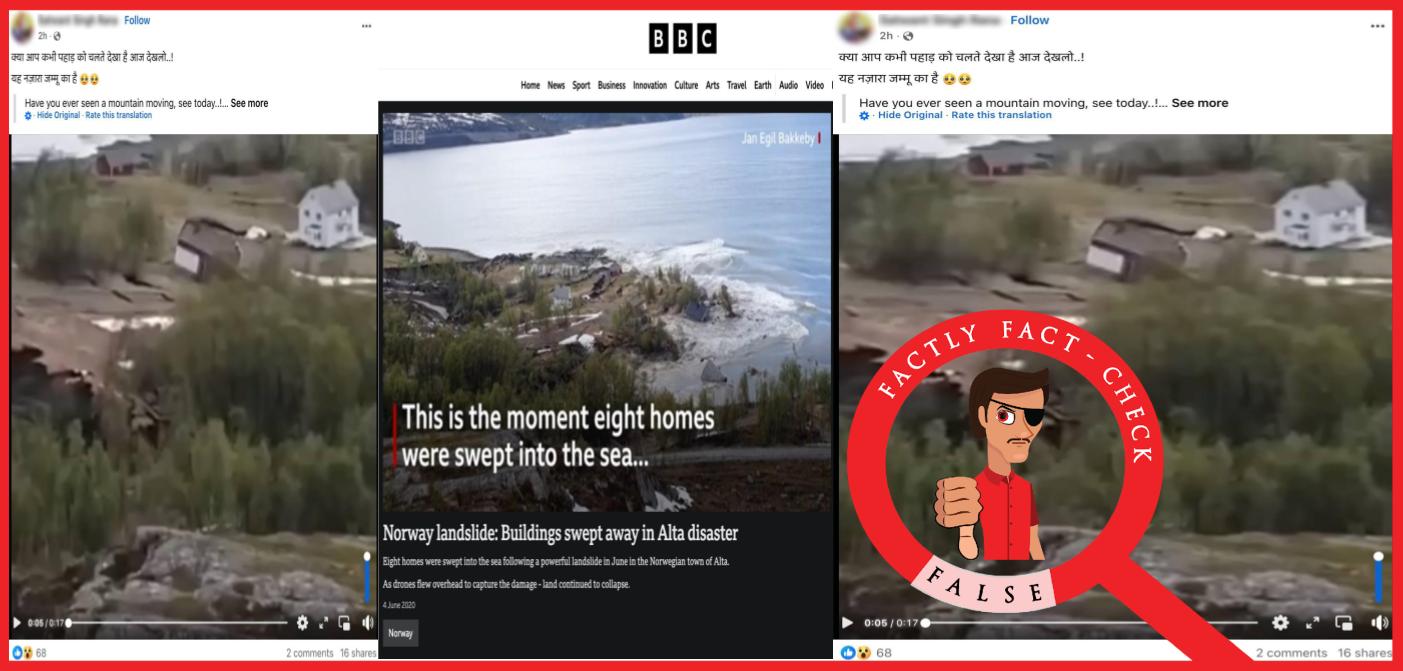1403x671 pixels.
Task: Seek on the left video progress bar
Action: [178, 623]
